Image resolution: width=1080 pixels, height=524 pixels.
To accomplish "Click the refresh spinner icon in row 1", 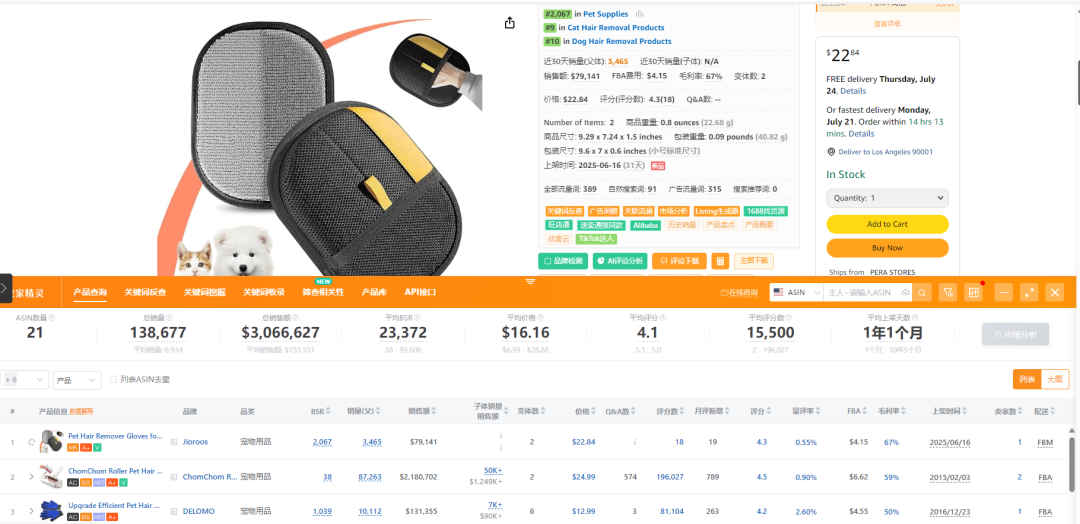I will point(31,442).
